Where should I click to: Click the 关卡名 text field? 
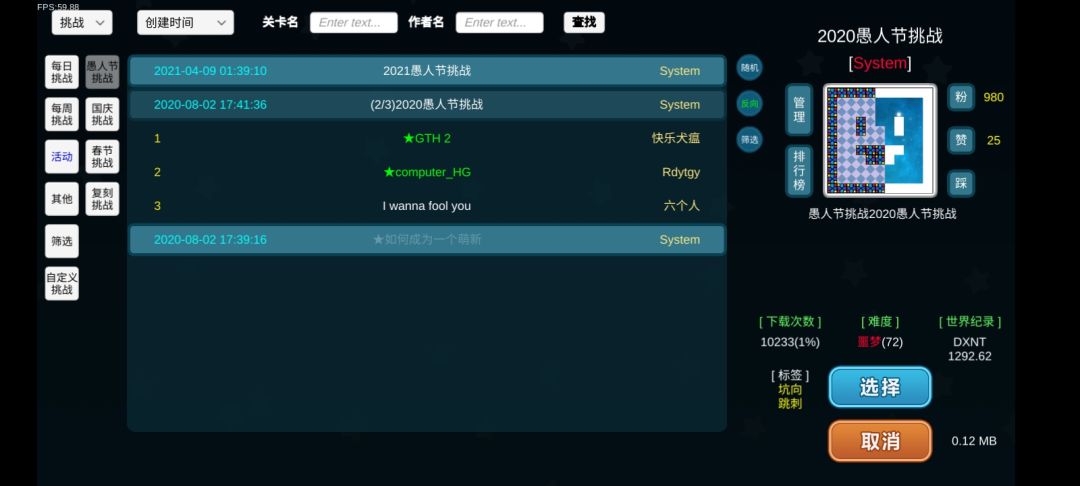click(353, 23)
